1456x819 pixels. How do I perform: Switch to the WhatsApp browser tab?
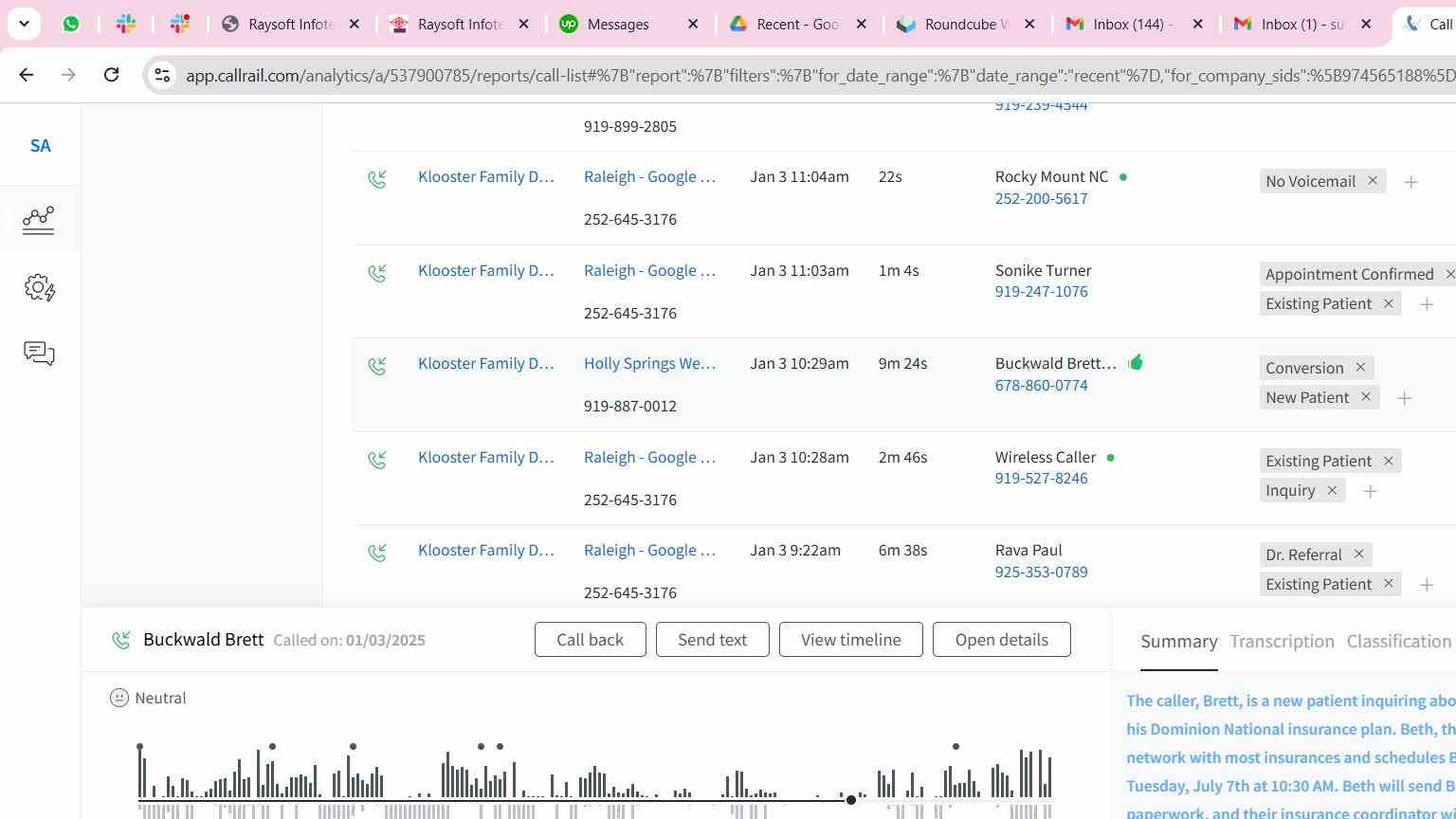coord(71,24)
